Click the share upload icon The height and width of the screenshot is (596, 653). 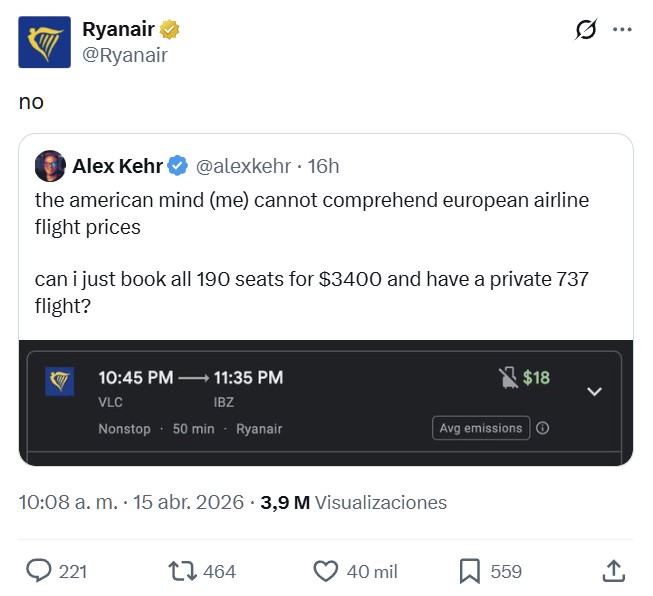click(x=615, y=571)
